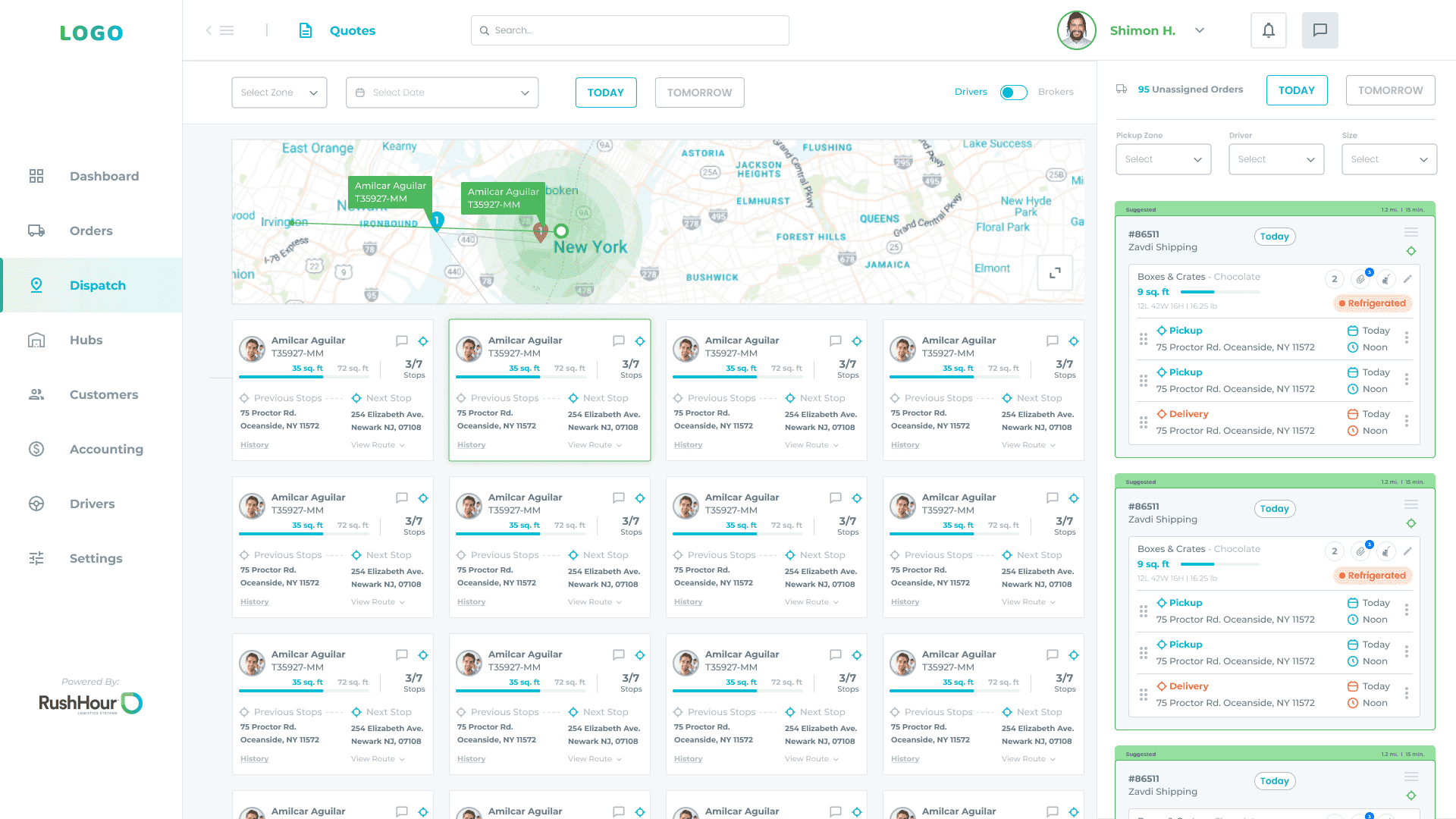This screenshot has height=819, width=1456.
Task: Click the red location pin on map
Action: pos(540,232)
